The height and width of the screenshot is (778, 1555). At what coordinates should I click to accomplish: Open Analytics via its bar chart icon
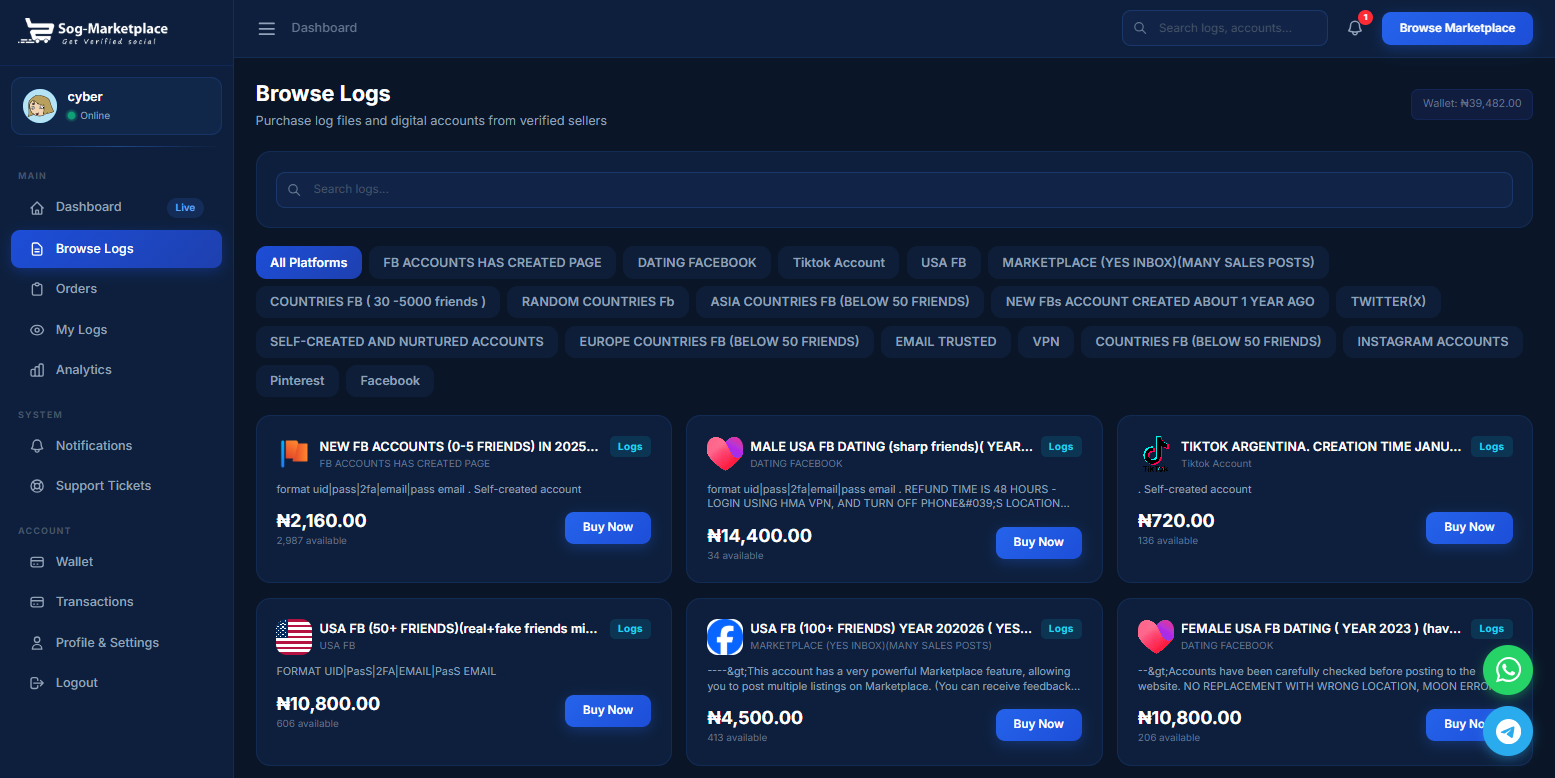37,370
